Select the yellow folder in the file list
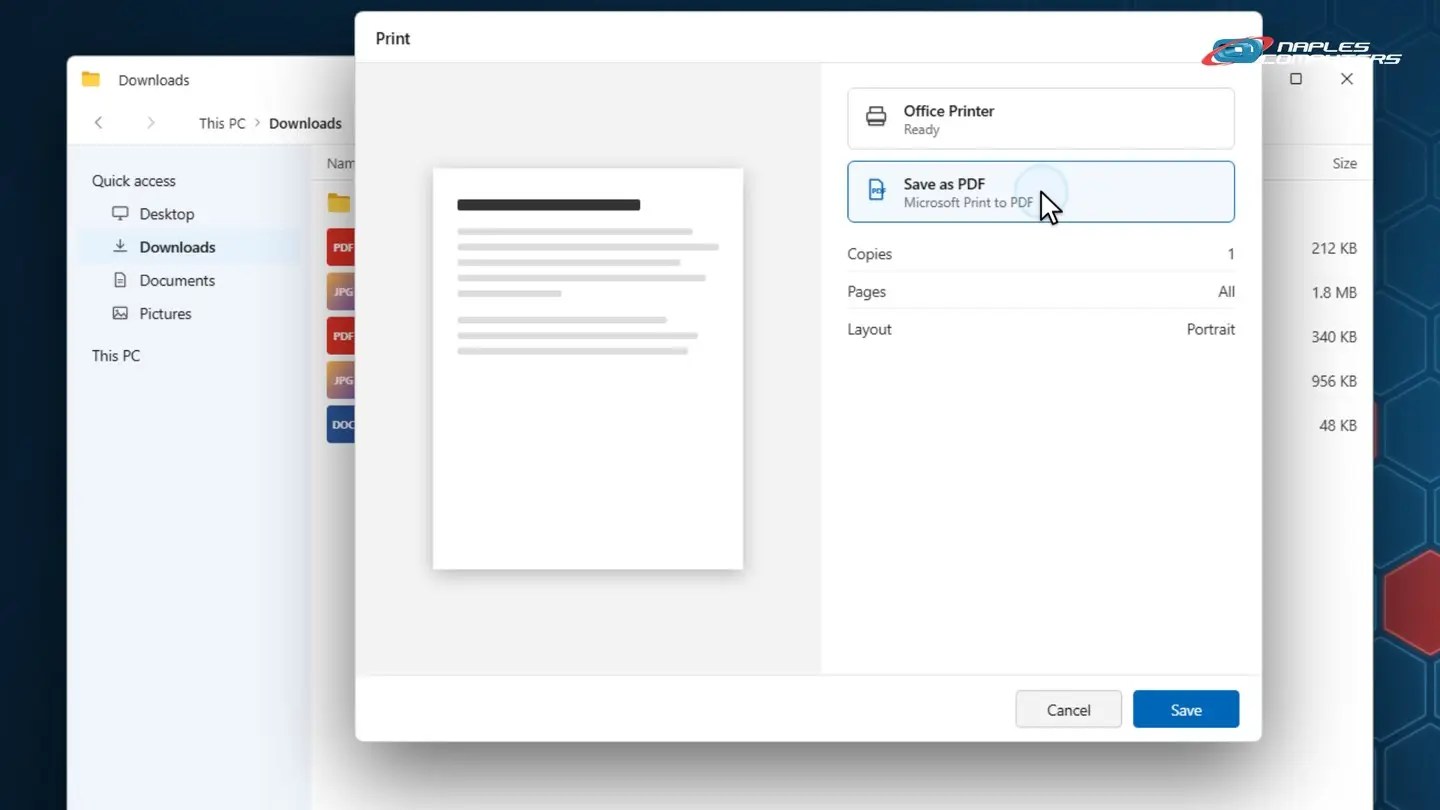 click(340, 204)
